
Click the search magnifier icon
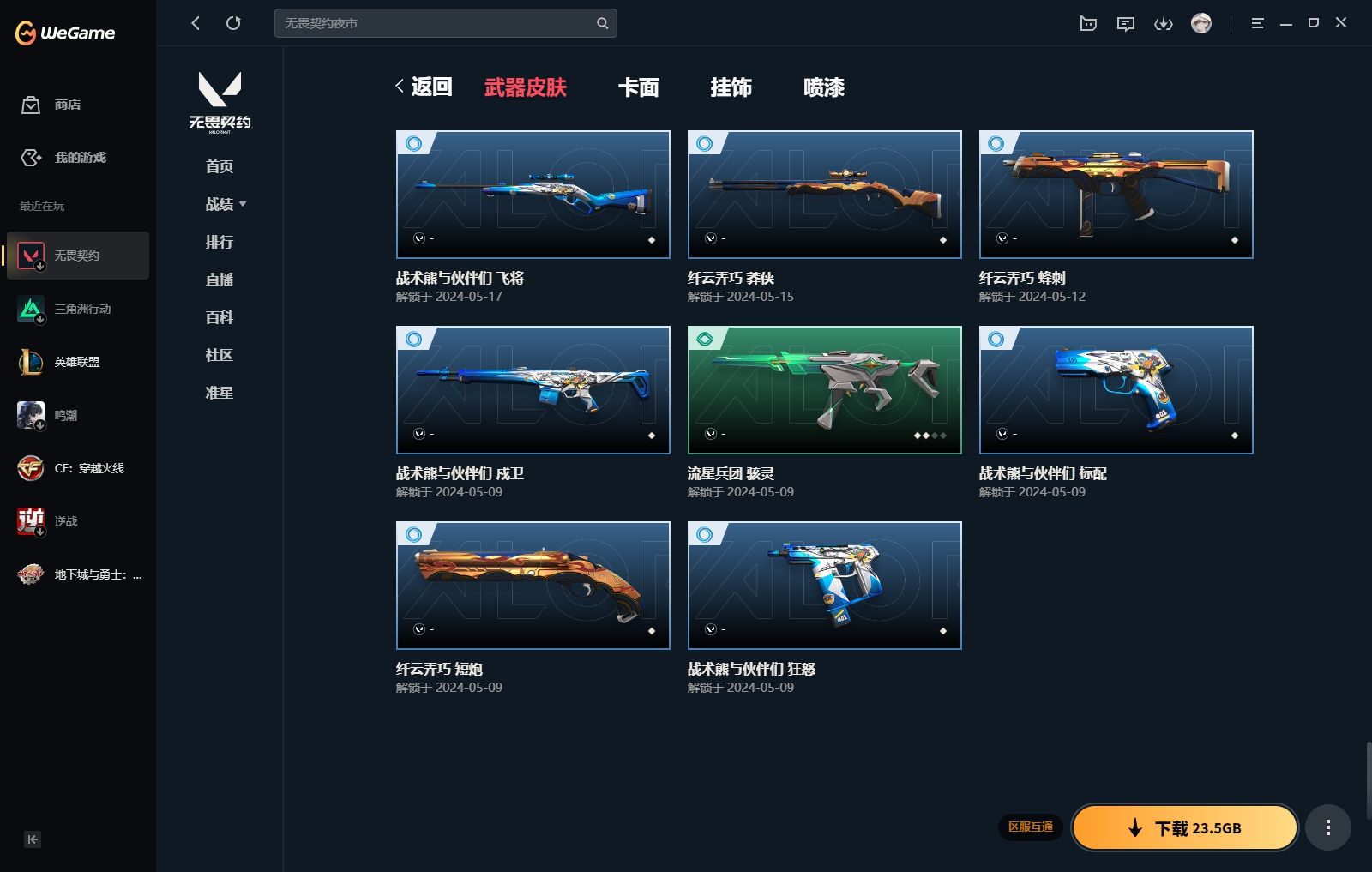602,23
